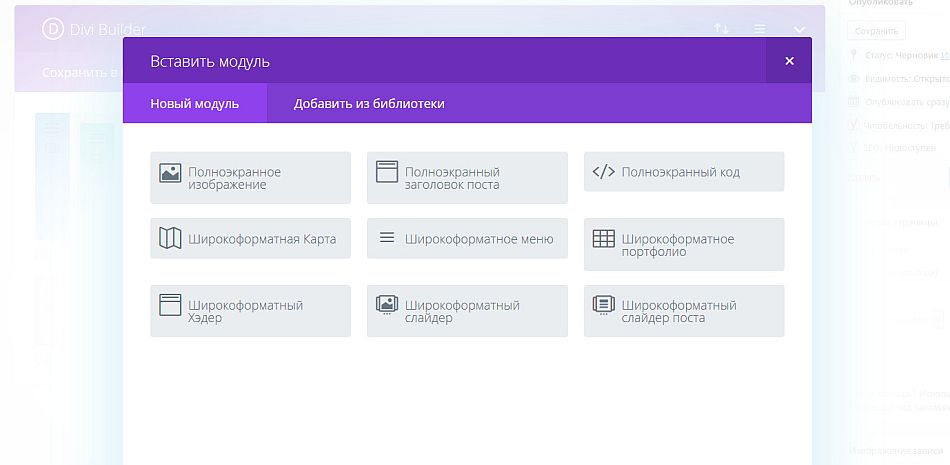Click the folded map icon

point(170,238)
